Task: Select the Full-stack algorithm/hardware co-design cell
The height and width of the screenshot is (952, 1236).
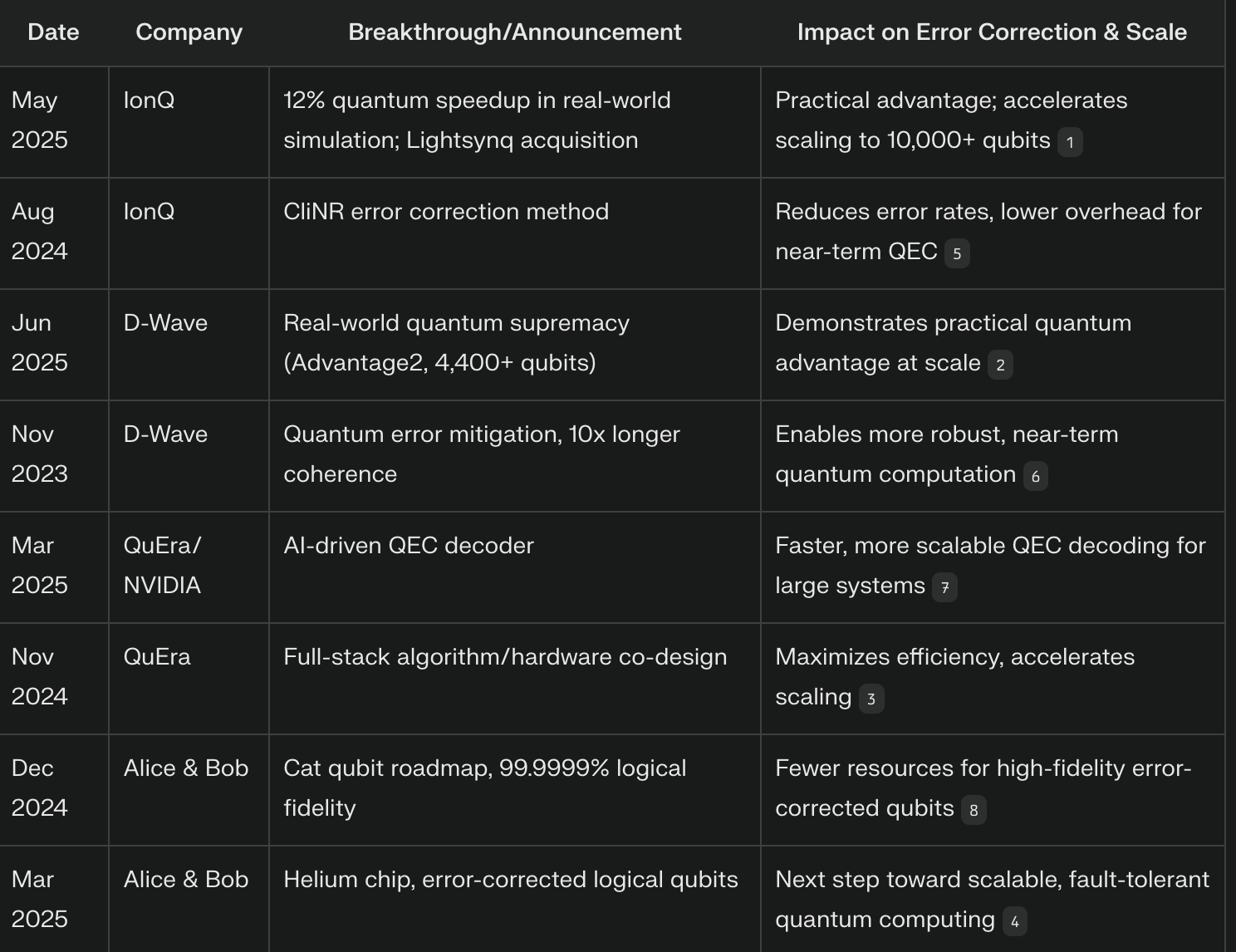Action: click(505, 657)
